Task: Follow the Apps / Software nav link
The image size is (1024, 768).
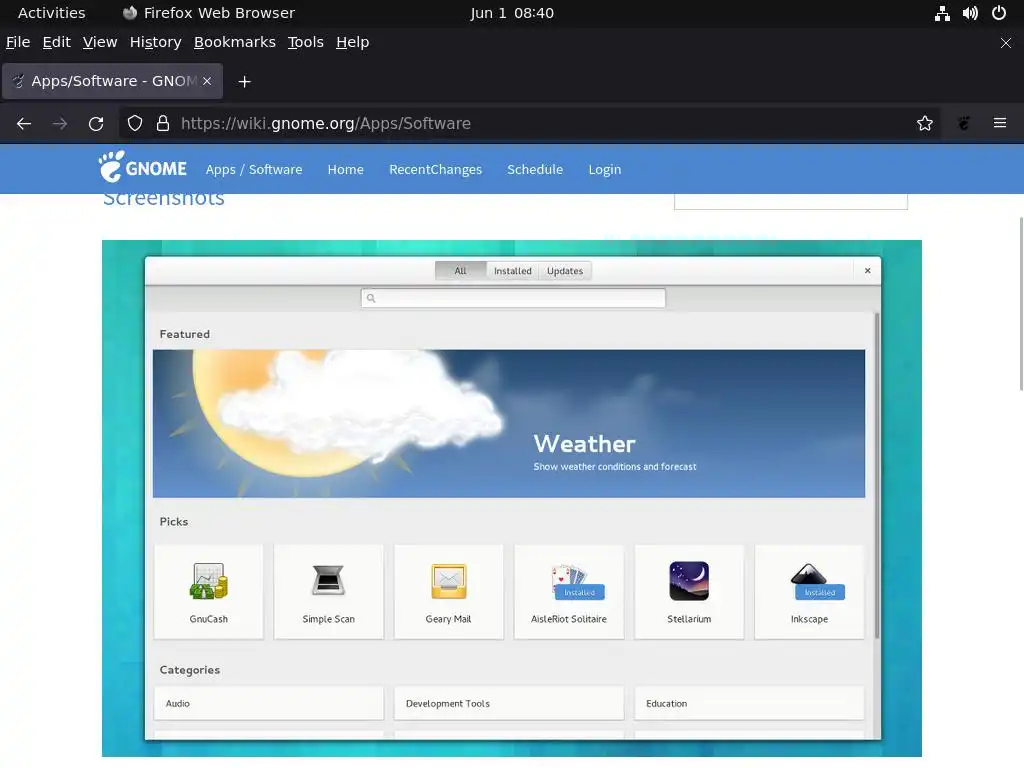Action: coord(254,170)
